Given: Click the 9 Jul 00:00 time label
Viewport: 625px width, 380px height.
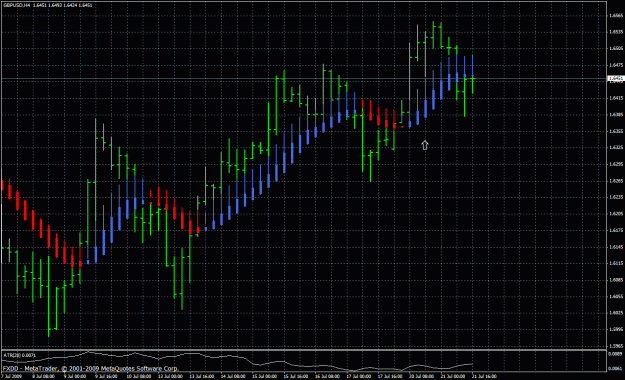Looking at the screenshot, I should click(x=75, y=376).
